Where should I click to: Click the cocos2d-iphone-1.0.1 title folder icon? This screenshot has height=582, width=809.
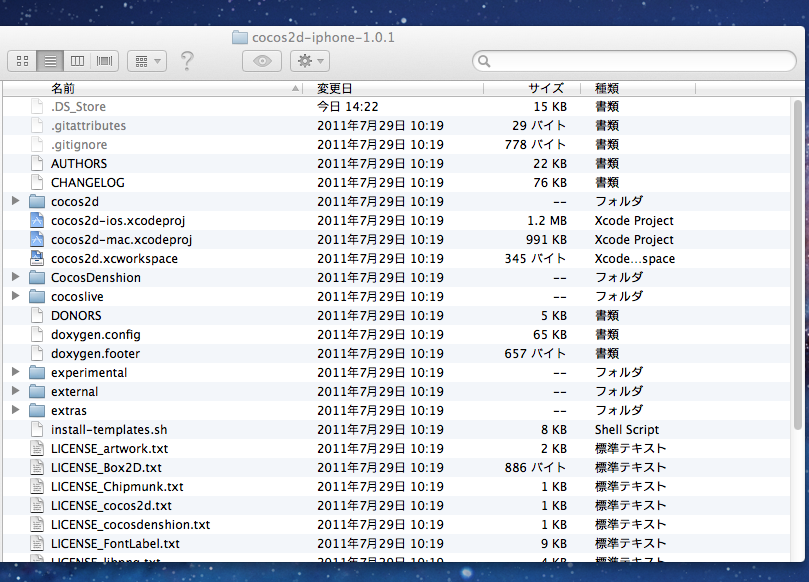point(240,37)
